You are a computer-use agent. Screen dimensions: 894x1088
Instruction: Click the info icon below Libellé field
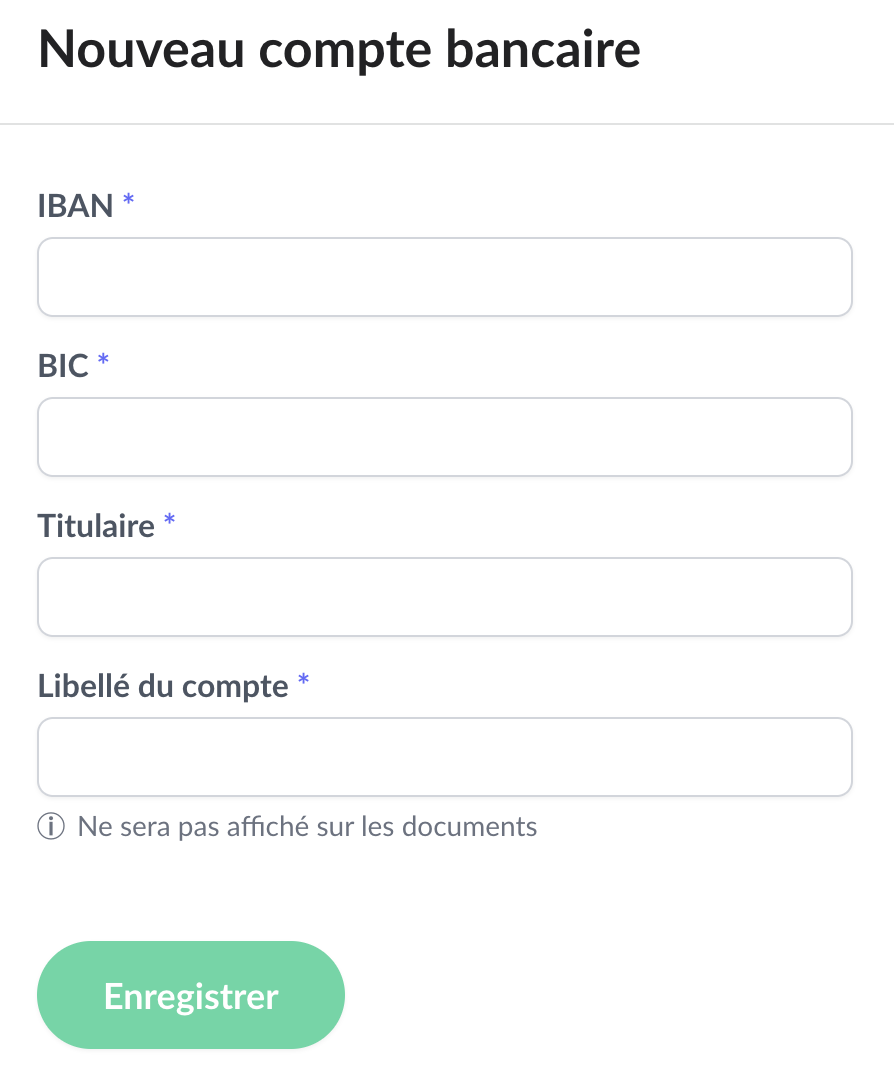tap(50, 827)
